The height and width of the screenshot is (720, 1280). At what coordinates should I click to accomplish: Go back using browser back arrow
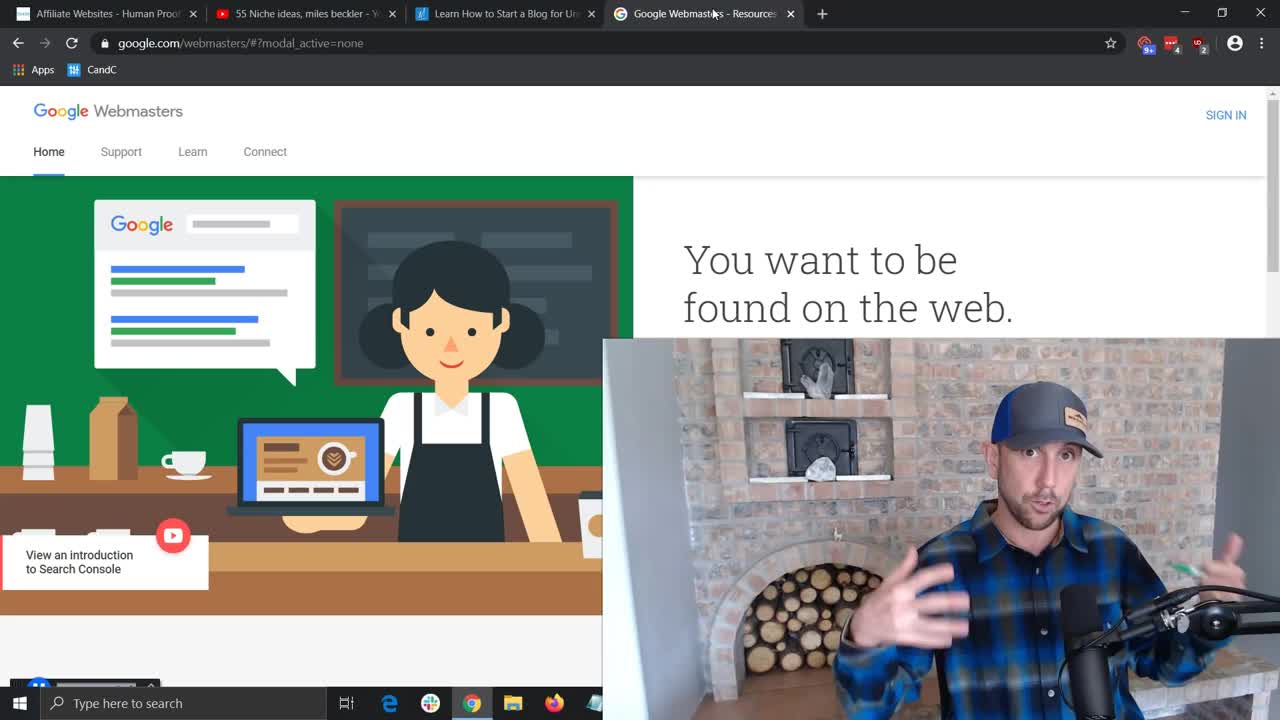tap(18, 43)
